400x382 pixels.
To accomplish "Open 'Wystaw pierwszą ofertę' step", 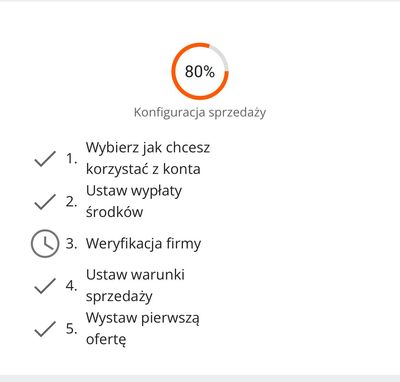I will coord(143,328).
